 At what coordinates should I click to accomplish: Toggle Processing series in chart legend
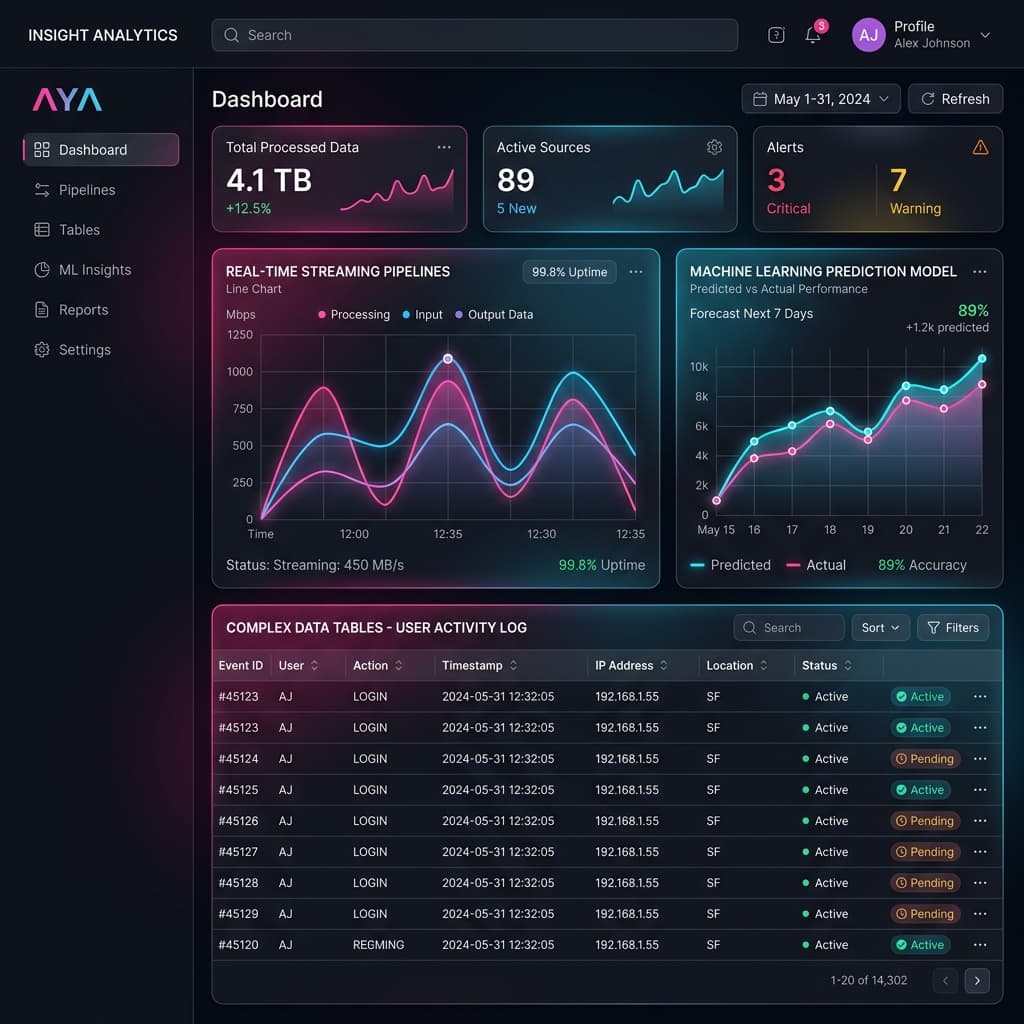click(353, 315)
